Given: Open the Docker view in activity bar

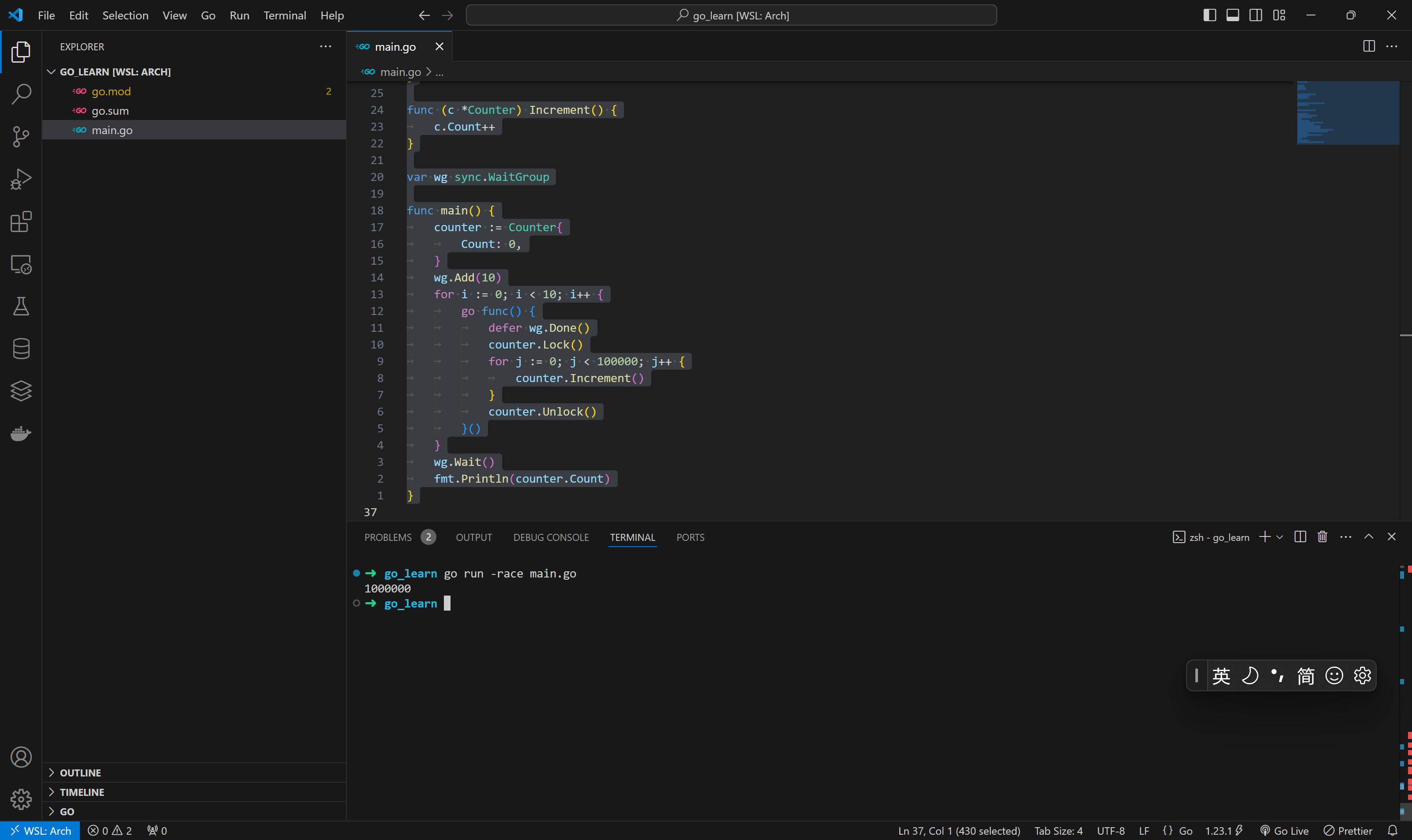Looking at the screenshot, I should coord(21,434).
